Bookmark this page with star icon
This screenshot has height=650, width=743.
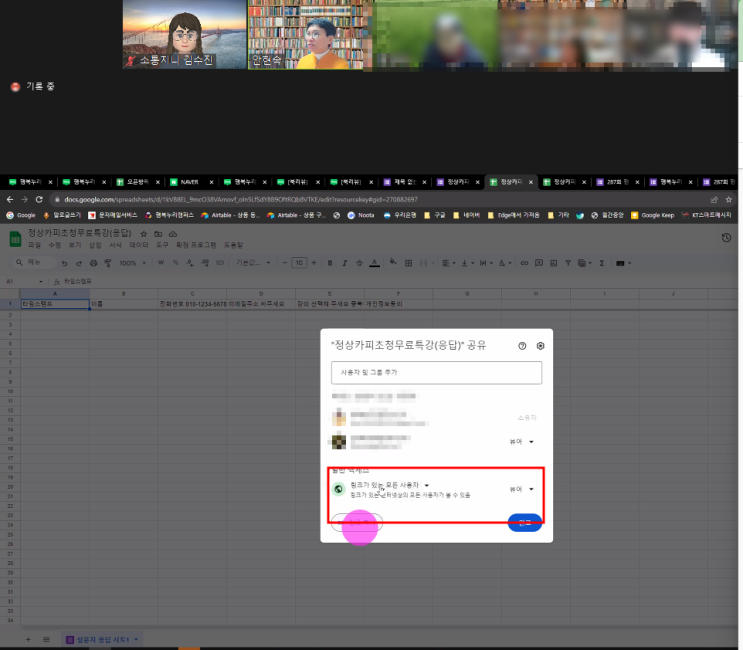[729, 199]
